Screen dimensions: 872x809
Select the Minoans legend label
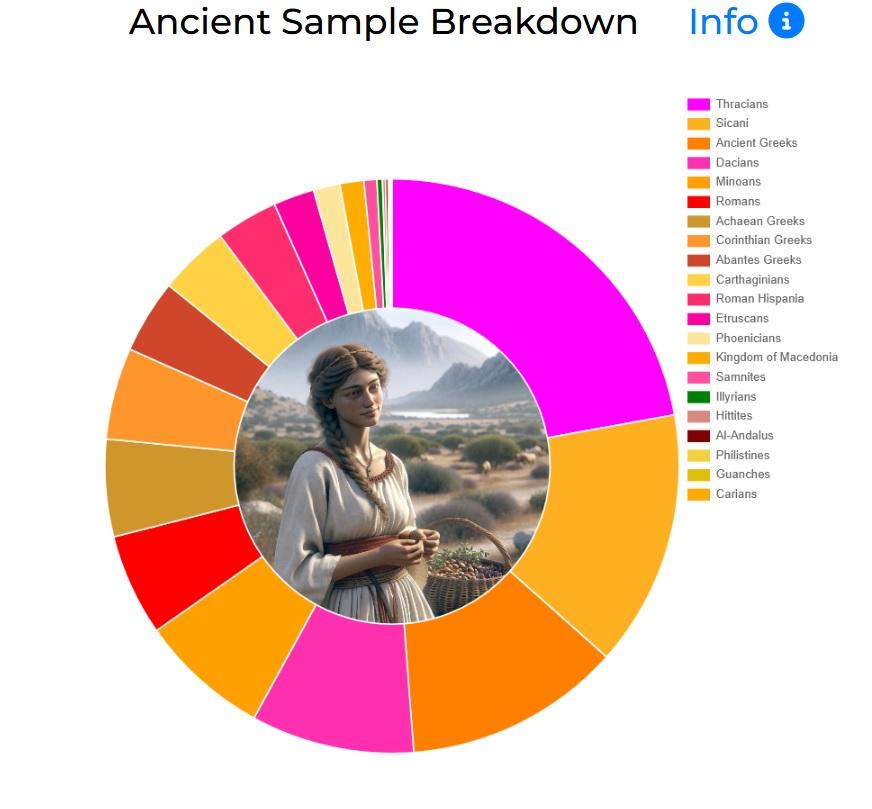coord(738,182)
